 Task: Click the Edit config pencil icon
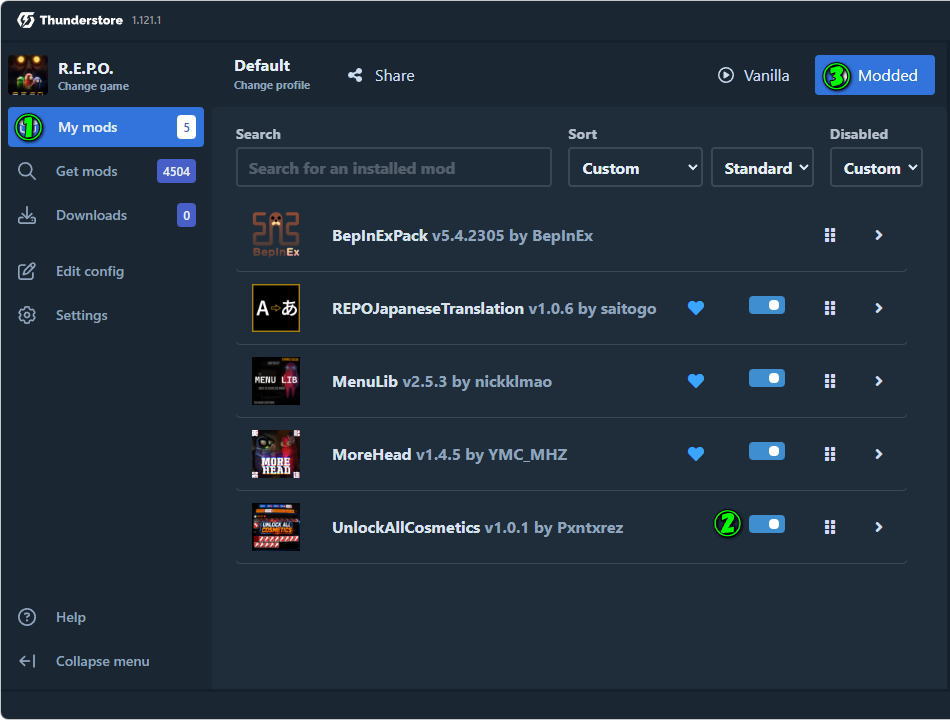[x=27, y=272]
